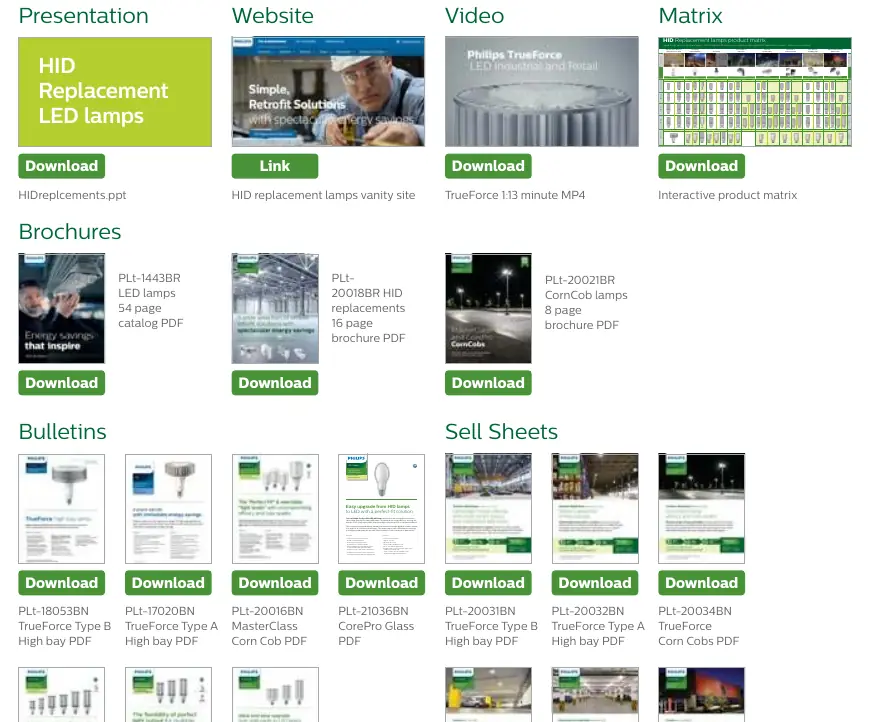This screenshot has width=870, height=722.
Task: Download the HID Replacement LED lamps presentation
Action: pos(62,166)
